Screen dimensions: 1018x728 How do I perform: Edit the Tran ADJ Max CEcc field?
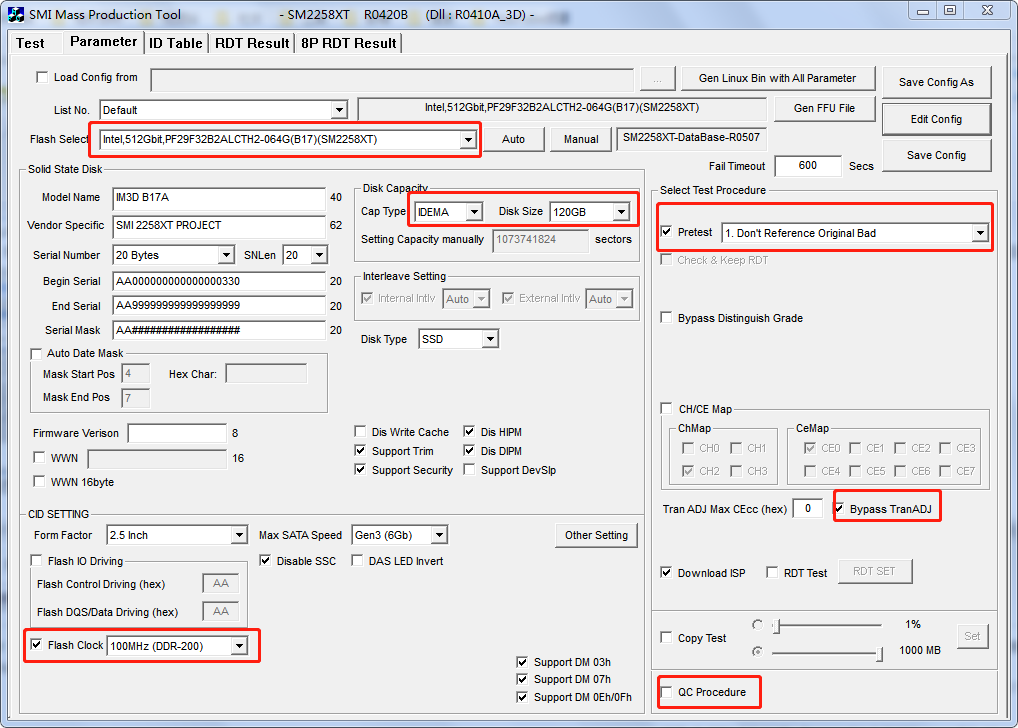click(808, 508)
